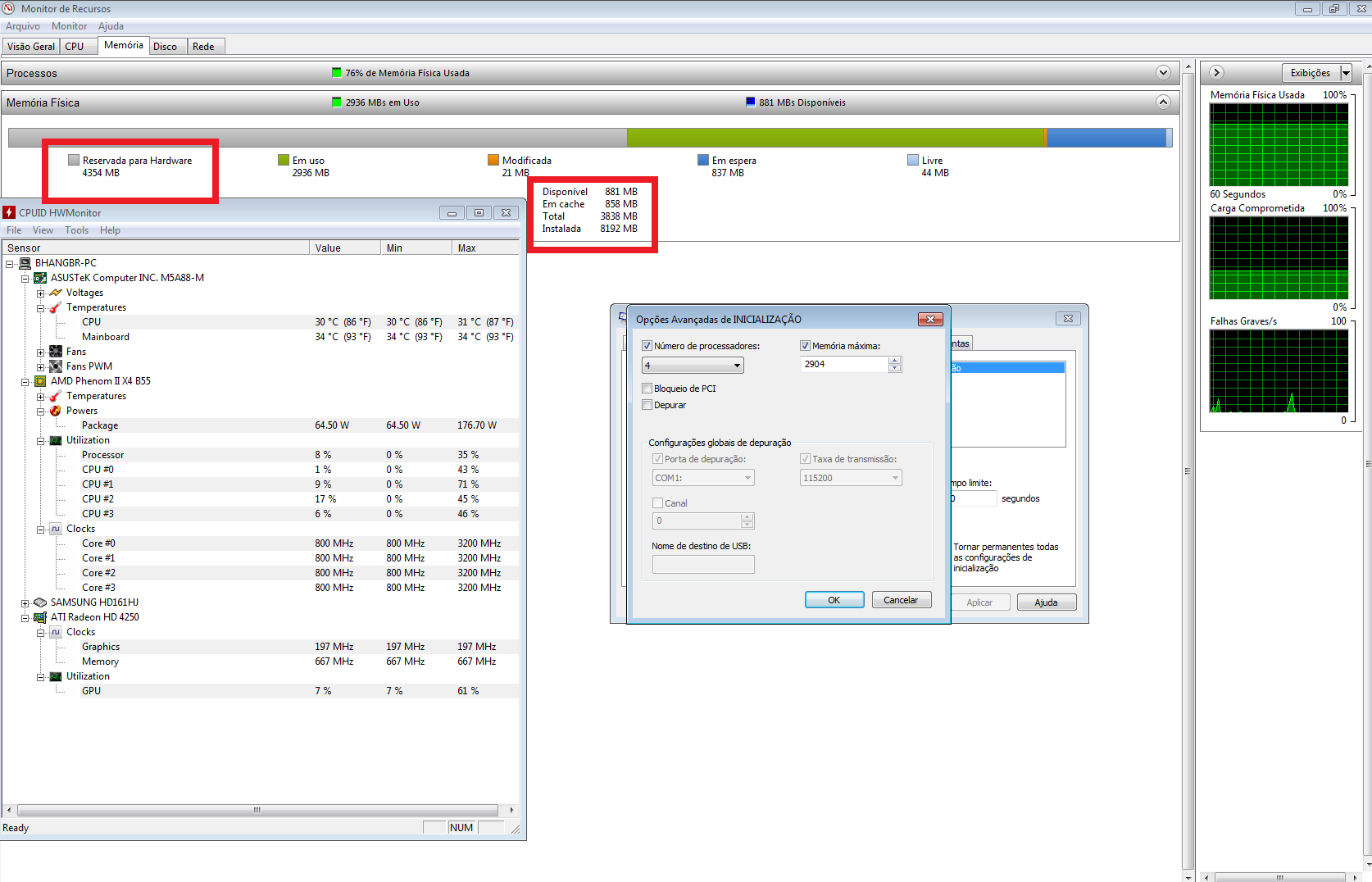Open the View menu in HWMonitor
The height and width of the screenshot is (882, 1372).
(43, 230)
